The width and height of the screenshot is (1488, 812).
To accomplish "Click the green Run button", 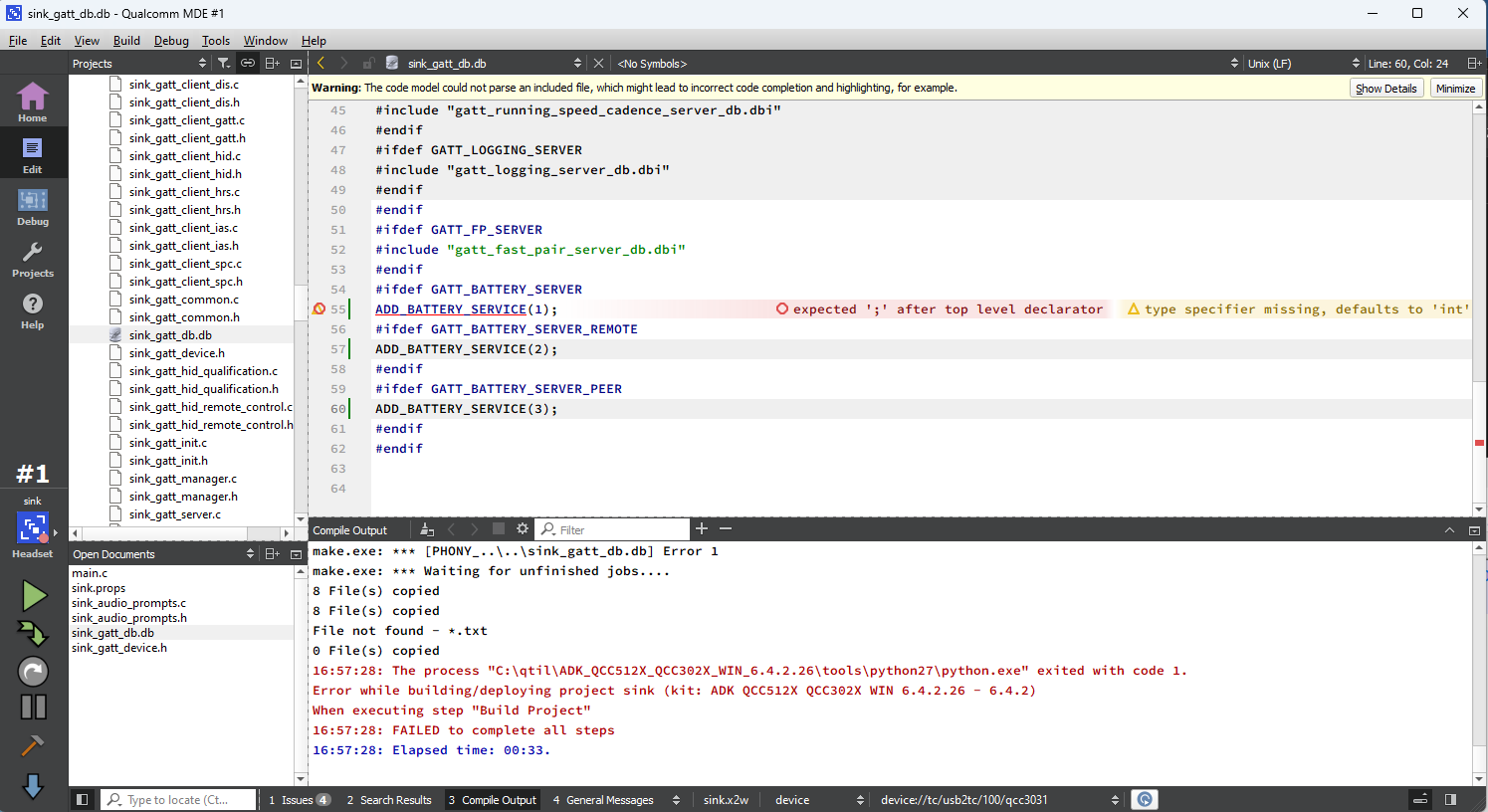I will (34, 596).
